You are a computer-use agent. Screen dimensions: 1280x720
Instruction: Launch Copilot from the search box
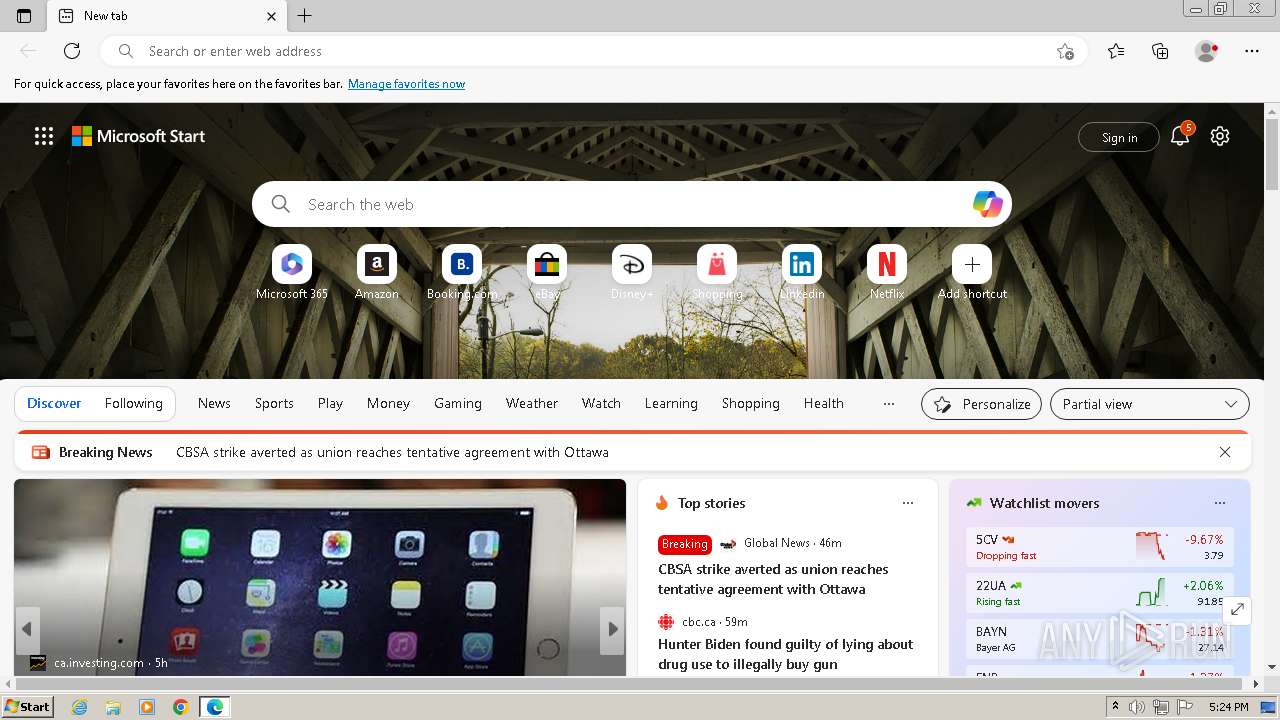point(987,204)
